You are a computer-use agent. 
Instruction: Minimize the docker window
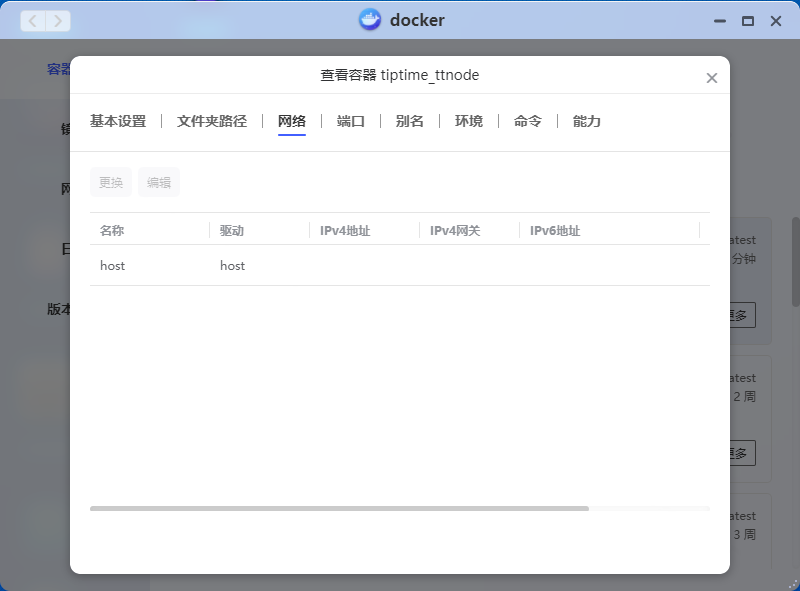(718, 21)
